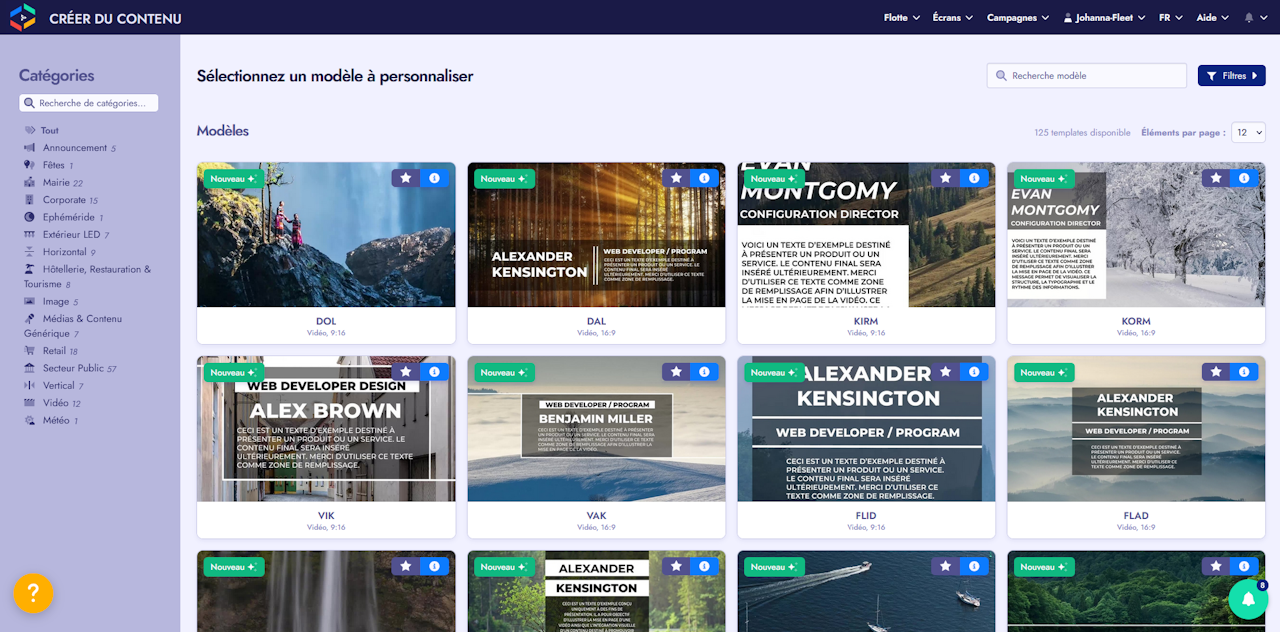This screenshot has height=632, width=1280.
Task: Click the Recherche modèle search field
Action: [1087, 75]
